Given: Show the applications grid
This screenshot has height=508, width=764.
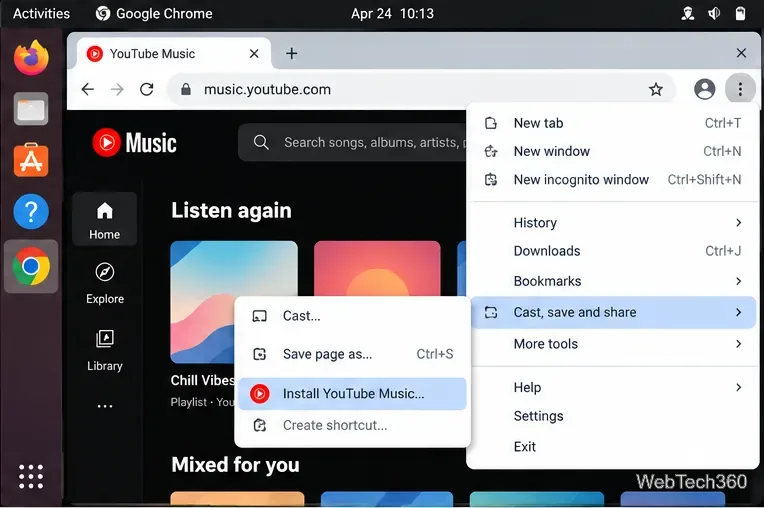Looking at the screenshot, I should [31, 476].
